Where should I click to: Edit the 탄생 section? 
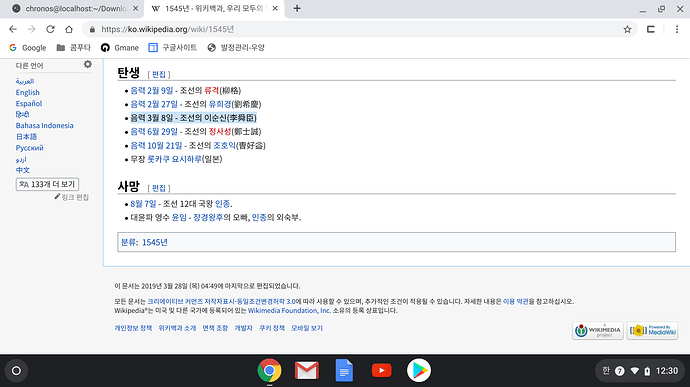[x=159, y=74]
